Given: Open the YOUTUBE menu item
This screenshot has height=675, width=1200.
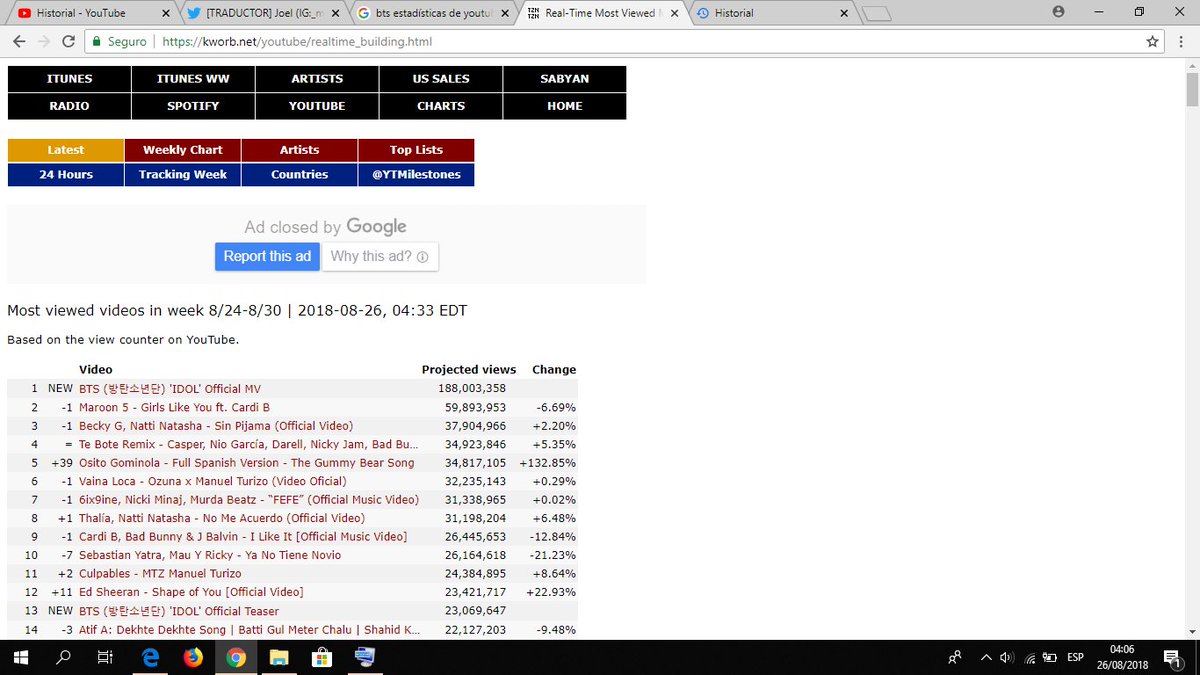Looking at the screenshot, I should (x=317, y=106).
